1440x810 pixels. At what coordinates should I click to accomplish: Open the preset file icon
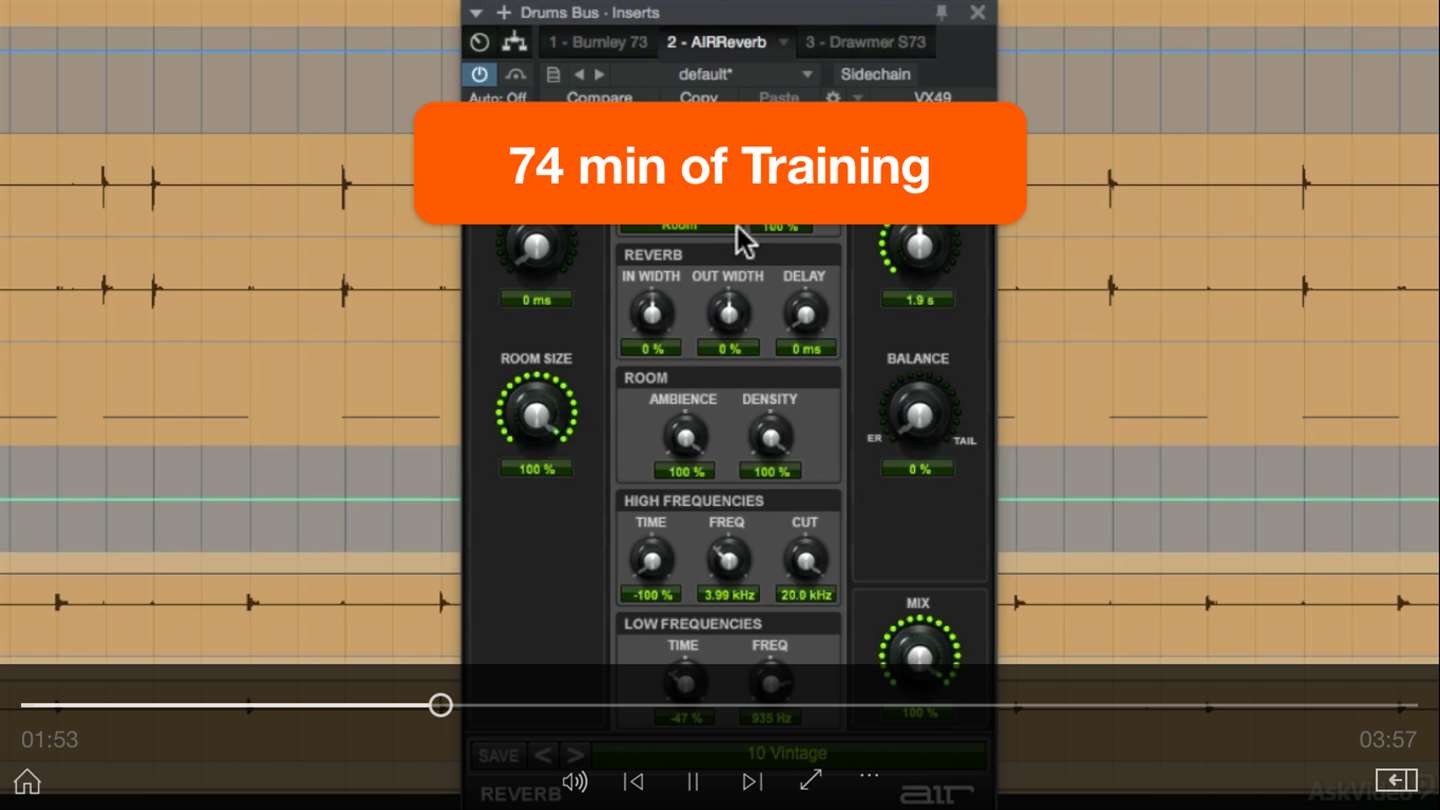click(x=553, y=74)
